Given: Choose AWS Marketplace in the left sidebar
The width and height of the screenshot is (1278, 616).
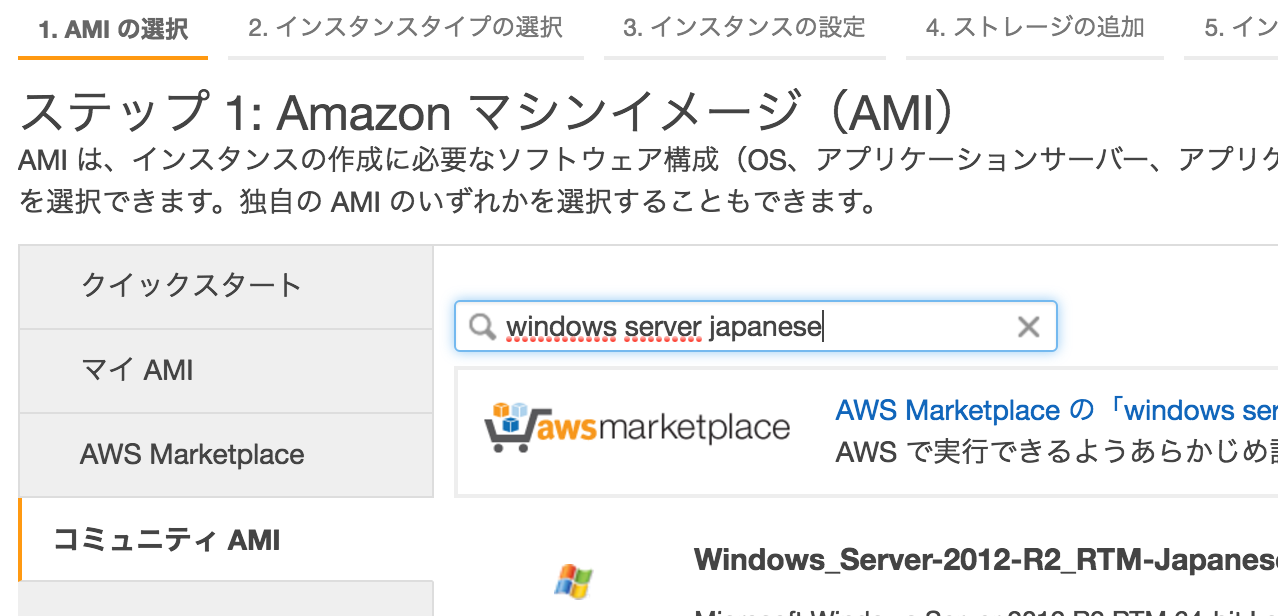Looking at the screenshot, I should [x=192, y=455].
